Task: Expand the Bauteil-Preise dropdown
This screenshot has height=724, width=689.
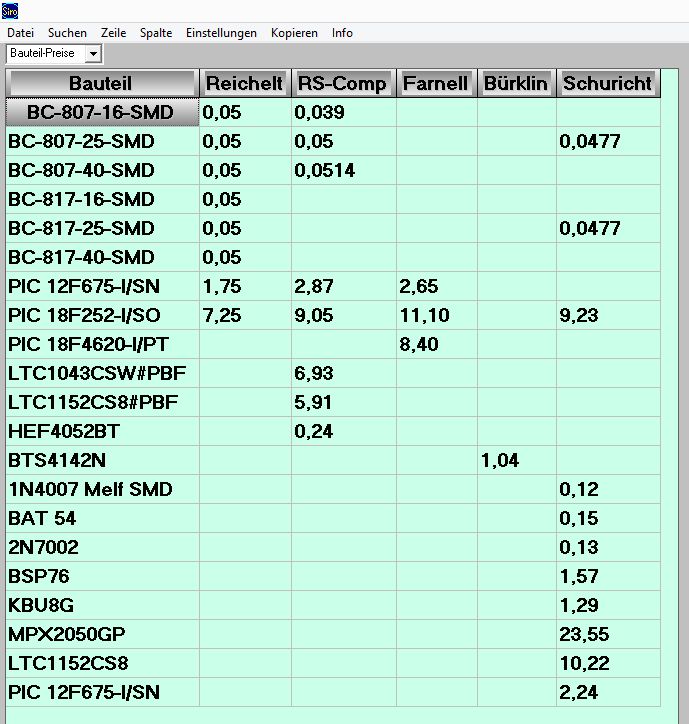Action: (x=93, y=52)
